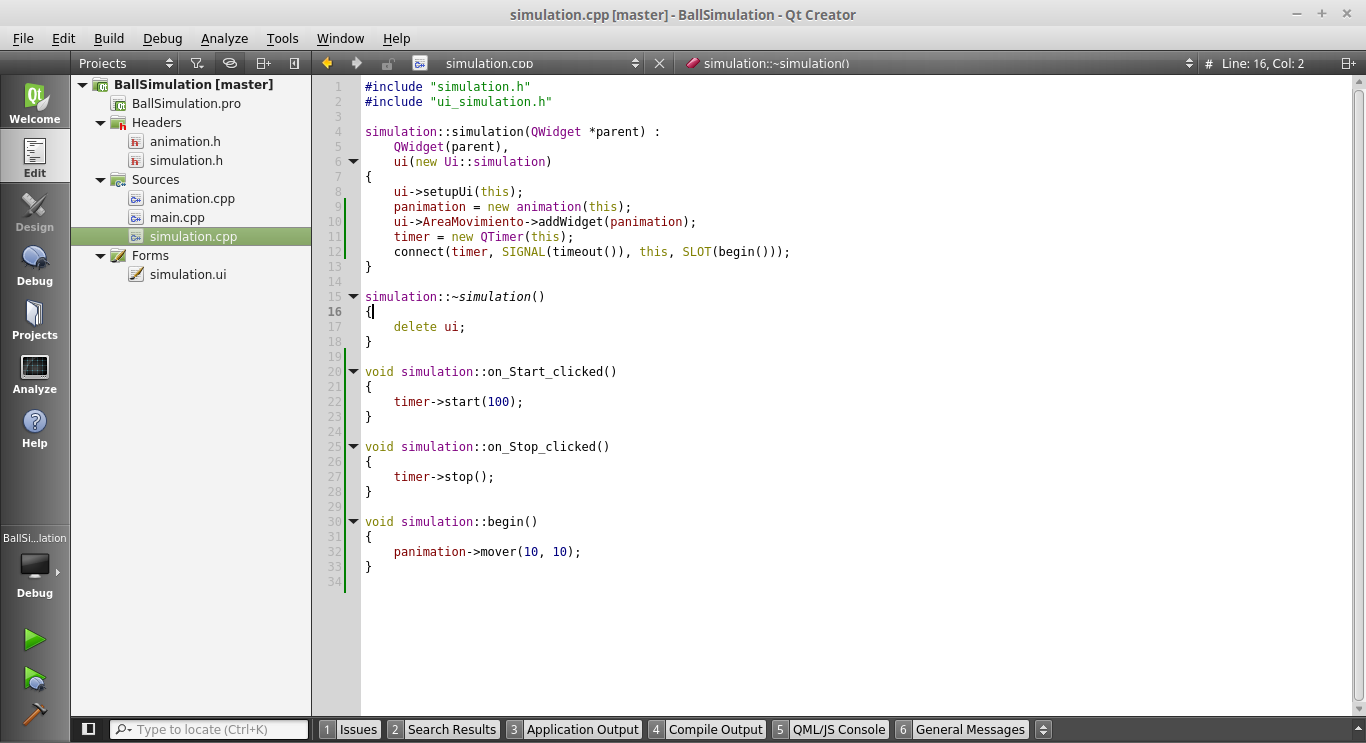Collapse the Forms folder

[101, 256]
